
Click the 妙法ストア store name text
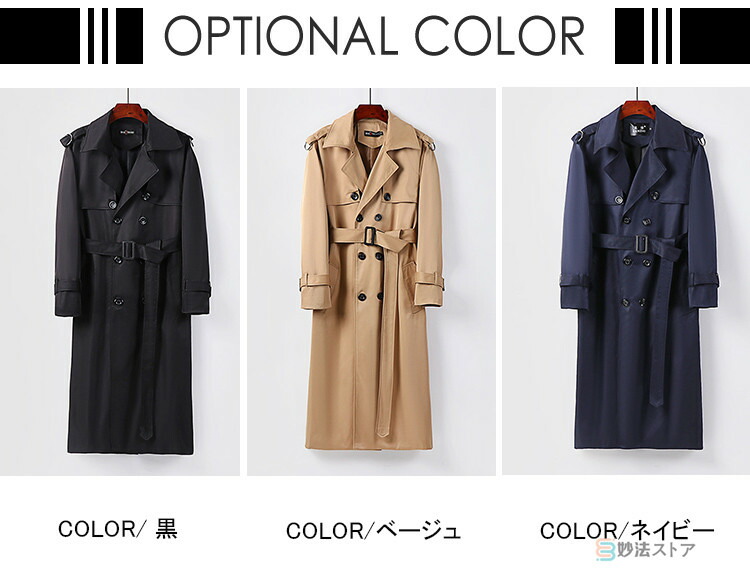click(x=656, y=550)
